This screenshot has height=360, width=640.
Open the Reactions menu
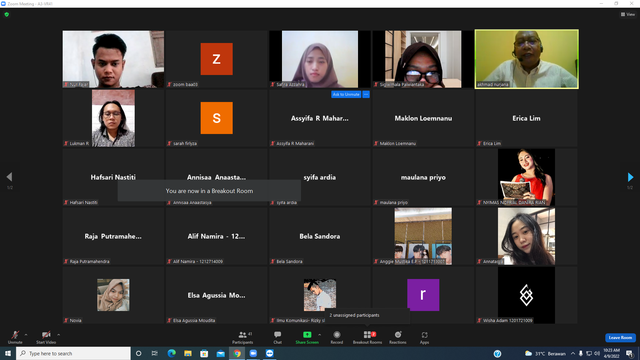pos(398,337)
